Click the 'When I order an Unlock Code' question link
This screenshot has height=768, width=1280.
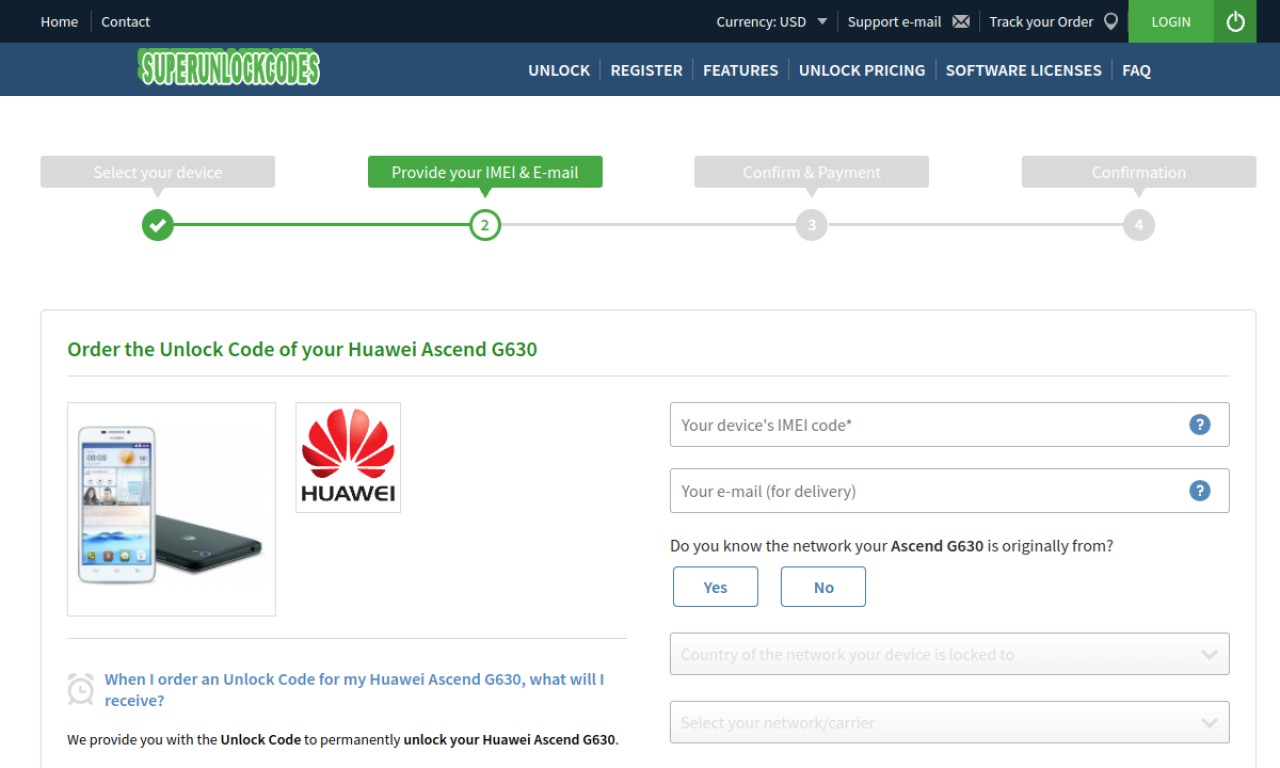pyautogui.click(x=354, y=689)
